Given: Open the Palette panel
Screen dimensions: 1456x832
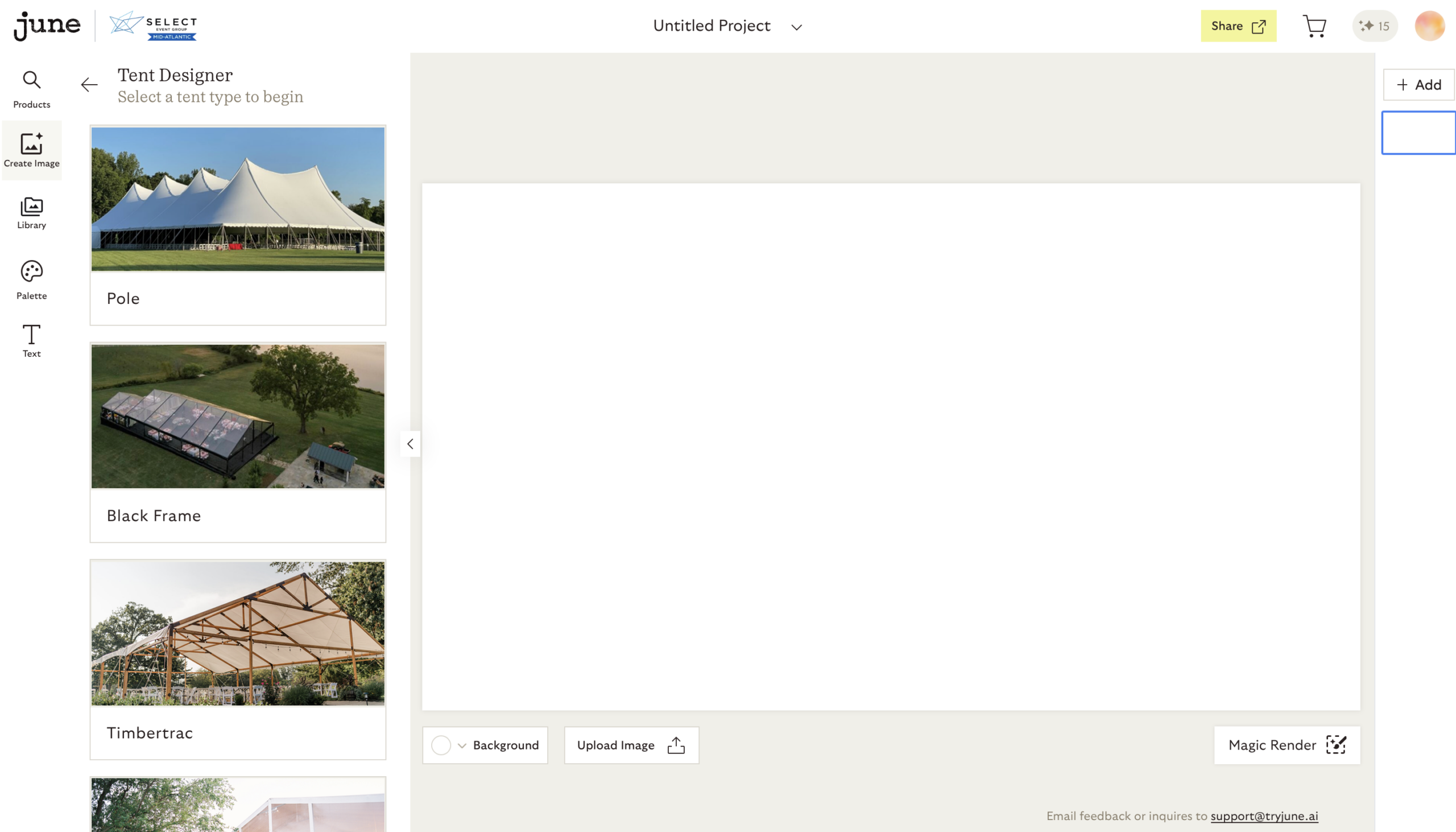Looking at the screenshot, I should 31,280.
